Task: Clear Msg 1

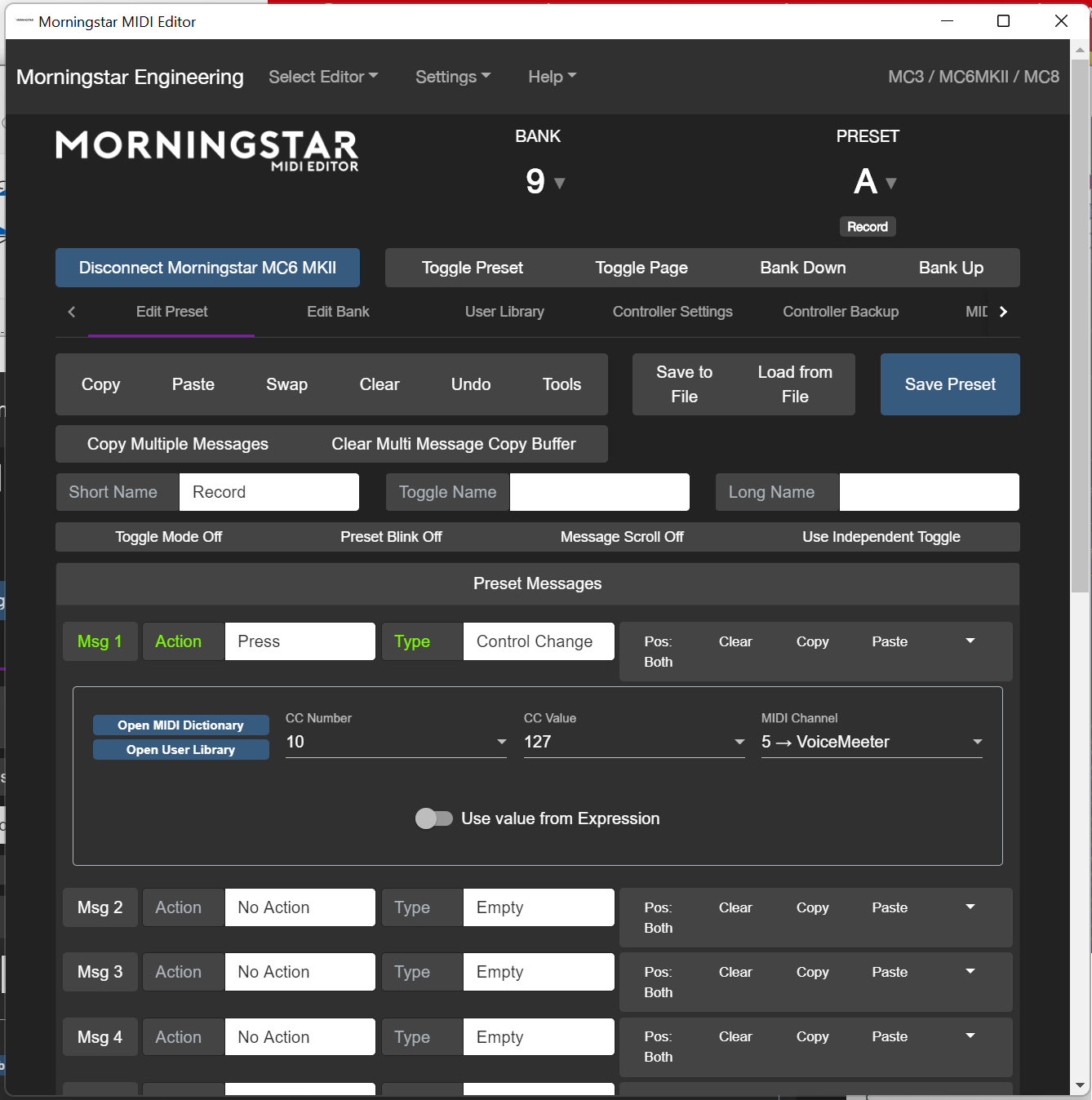Action: 735,641
